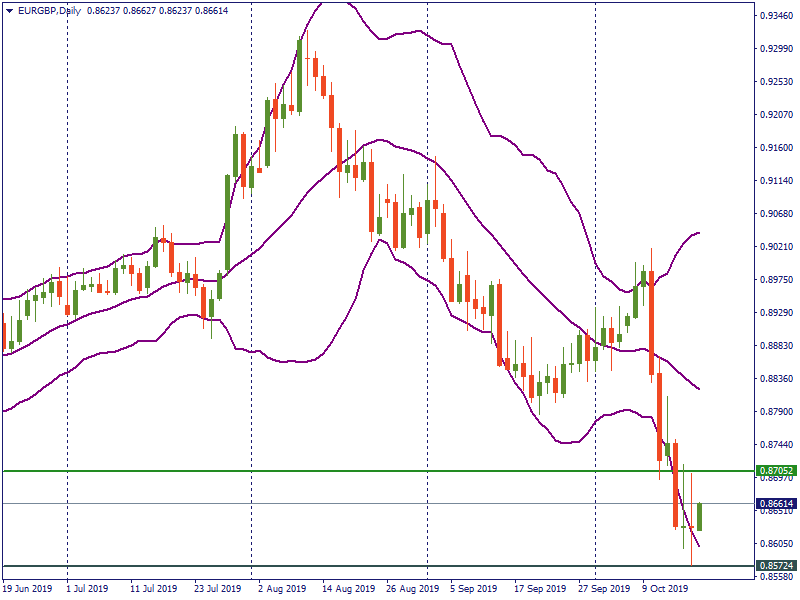The image size is (800, 600).
Task: Click the 0.85724 price label on axis
Action: pyautogui.click(x=777, y=566)
